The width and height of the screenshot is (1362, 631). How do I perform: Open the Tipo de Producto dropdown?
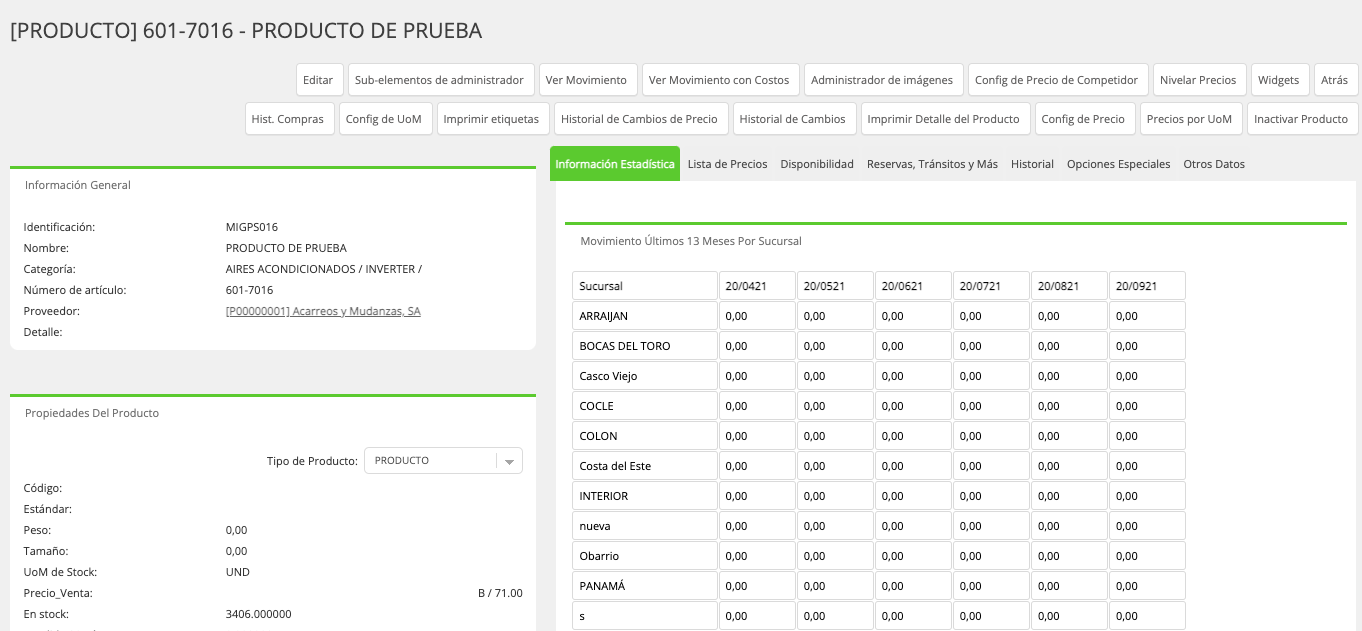443,461
